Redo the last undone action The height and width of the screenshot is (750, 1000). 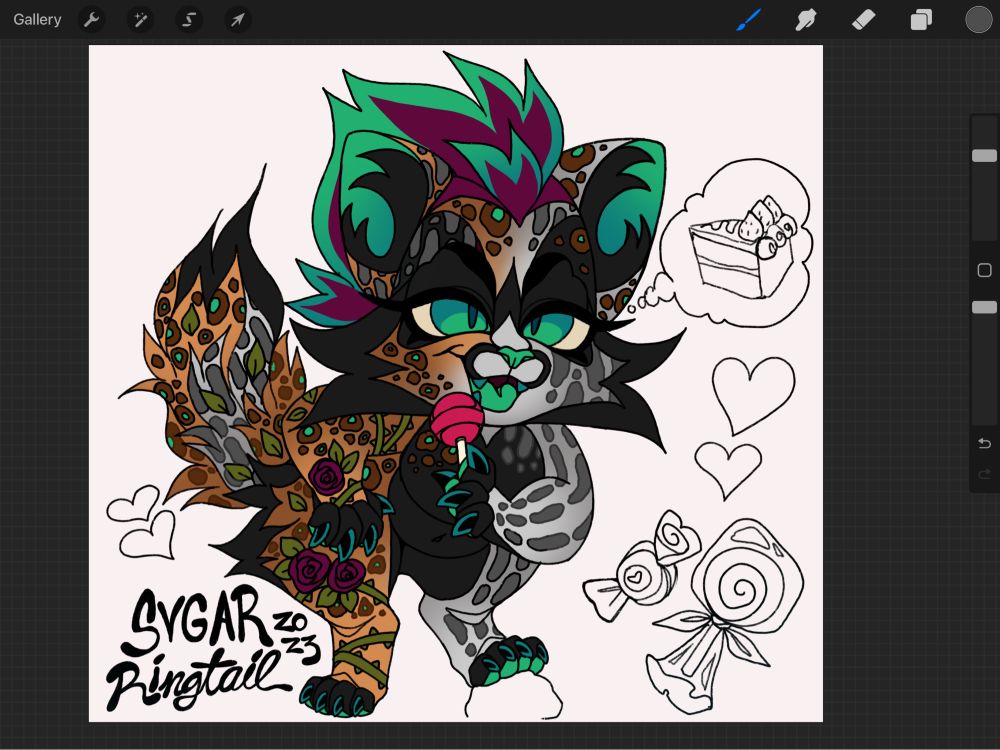(984, 474)
